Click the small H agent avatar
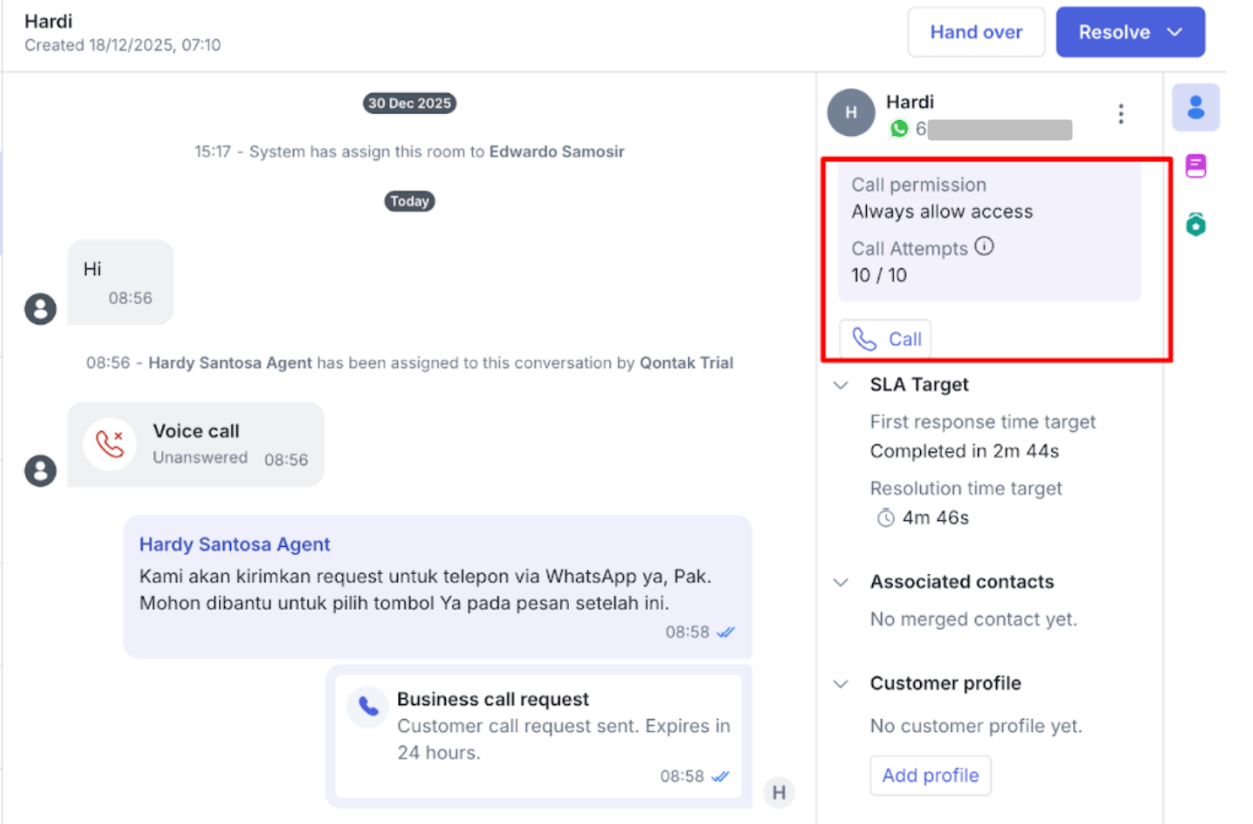 click(x=779, y=793)
